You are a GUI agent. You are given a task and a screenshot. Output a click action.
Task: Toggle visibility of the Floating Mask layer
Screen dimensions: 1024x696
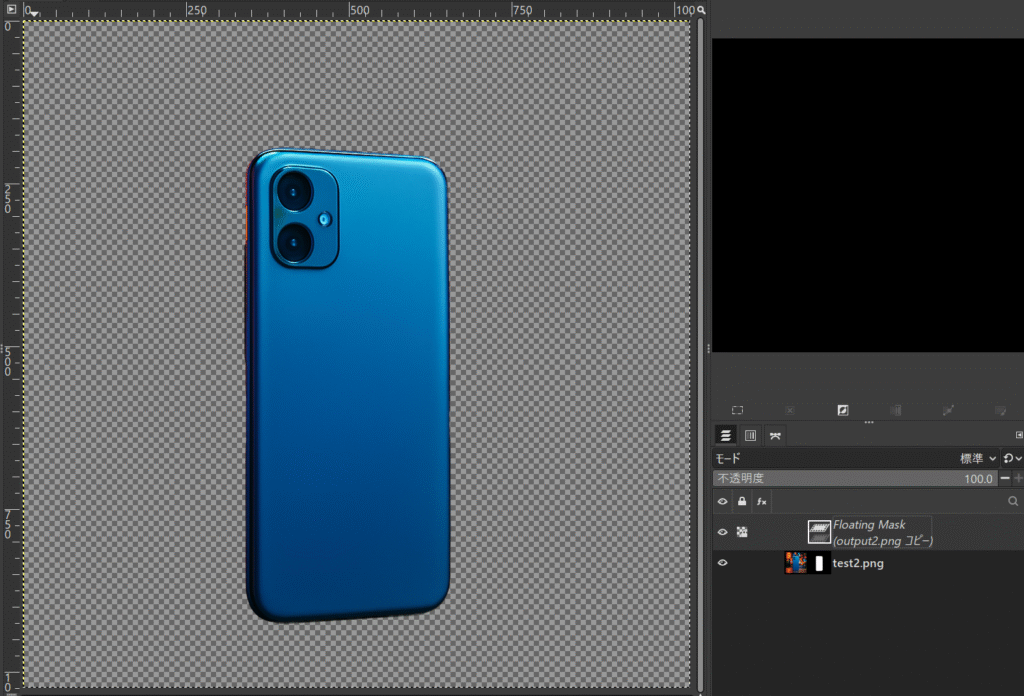click(x=723, y=533)
